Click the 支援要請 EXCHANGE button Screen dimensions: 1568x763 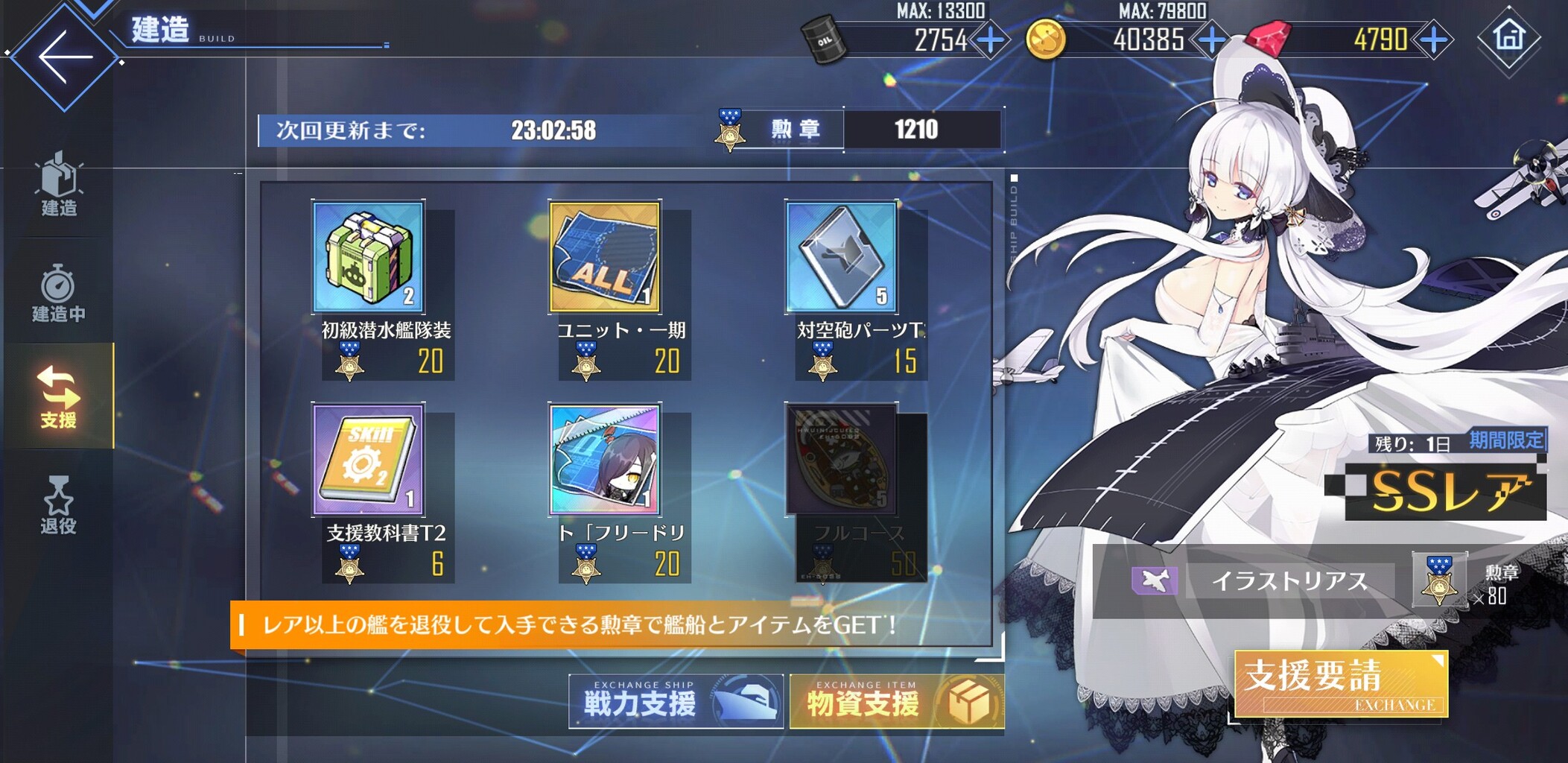tap(1341, 684)
